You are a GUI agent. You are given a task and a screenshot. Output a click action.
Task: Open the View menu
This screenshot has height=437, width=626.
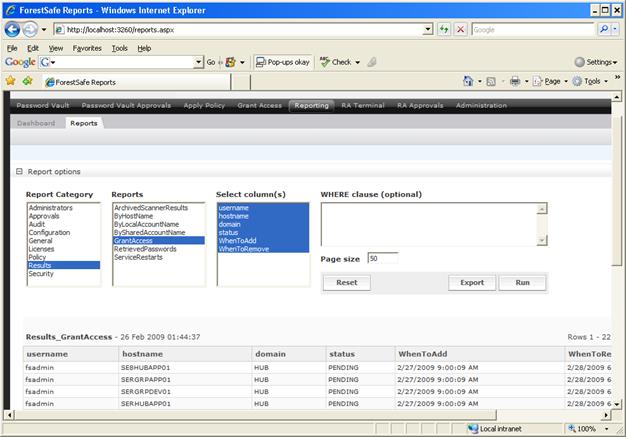(x=55, y=48)
